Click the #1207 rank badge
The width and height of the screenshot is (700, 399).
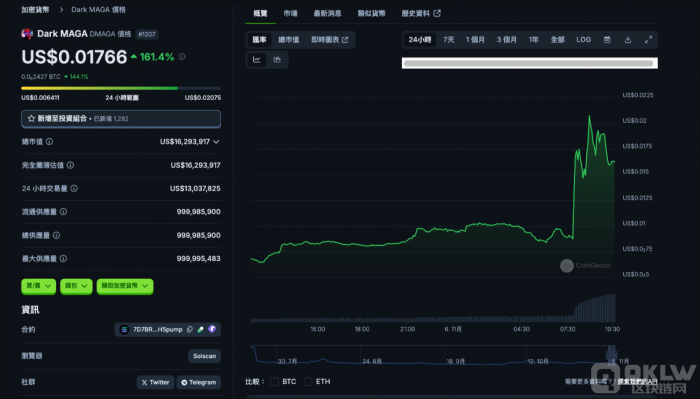point(147,34)
